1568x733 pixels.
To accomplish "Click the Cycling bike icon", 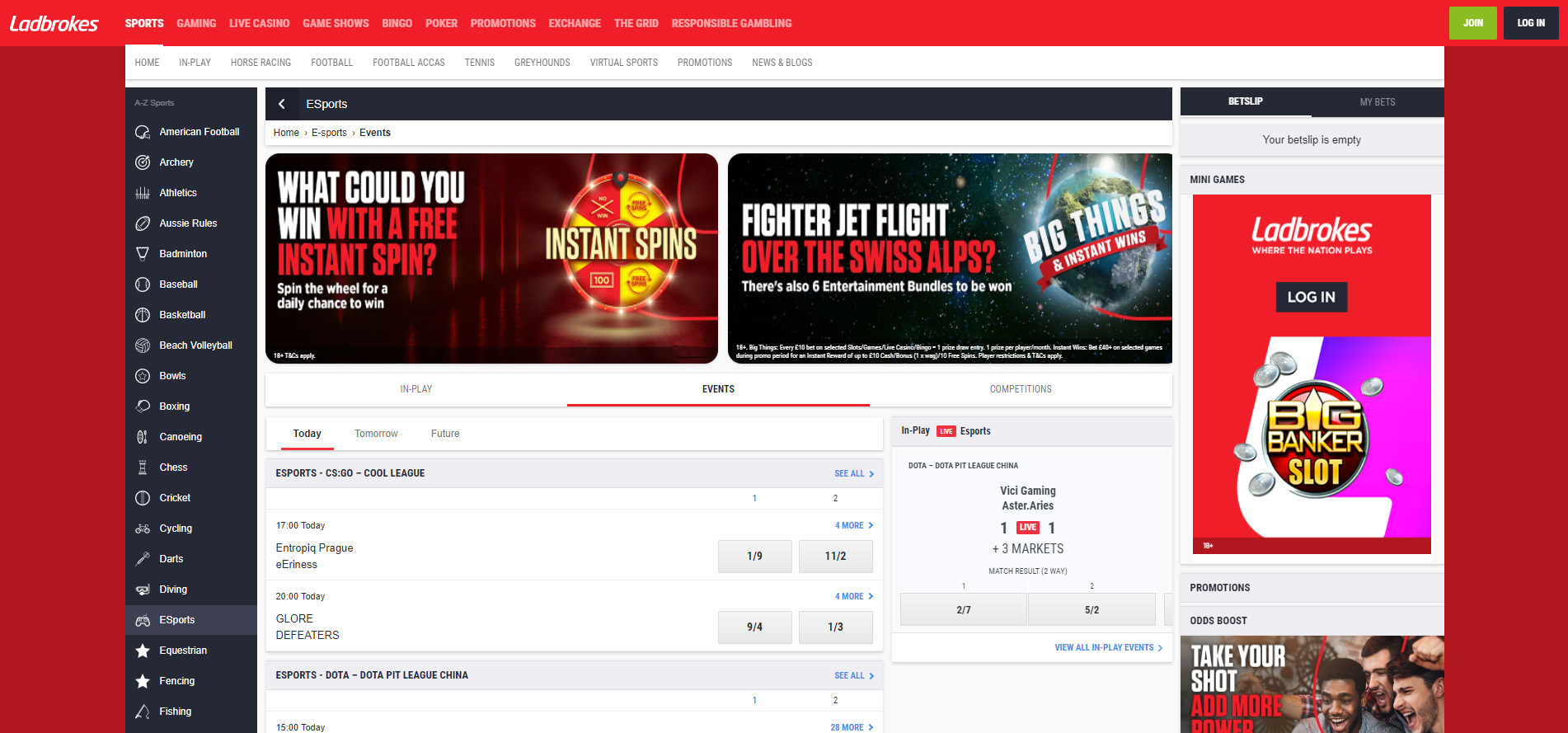I will pyautogui.click(x=143, y=529).
